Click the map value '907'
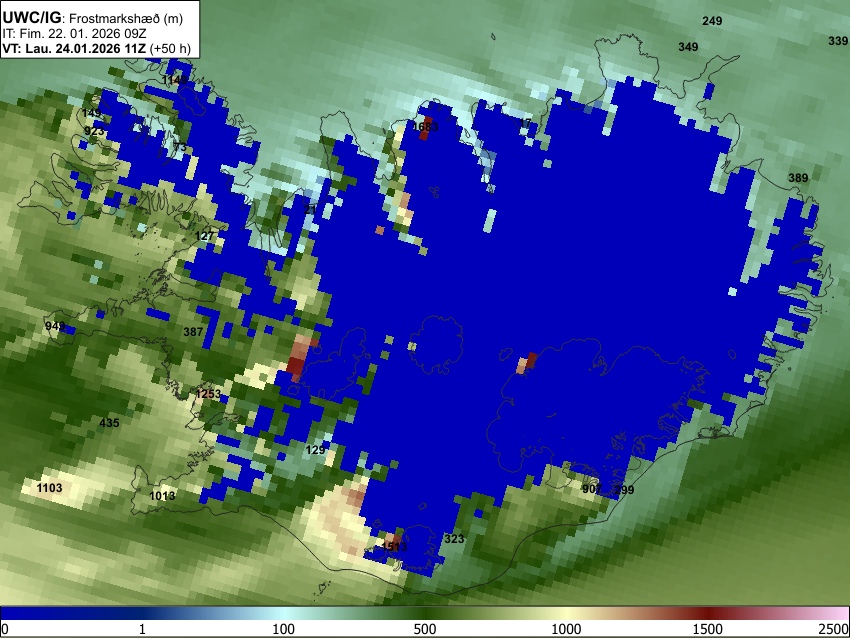The width and height of the screenshot is (850, 638). click(591, 489)
